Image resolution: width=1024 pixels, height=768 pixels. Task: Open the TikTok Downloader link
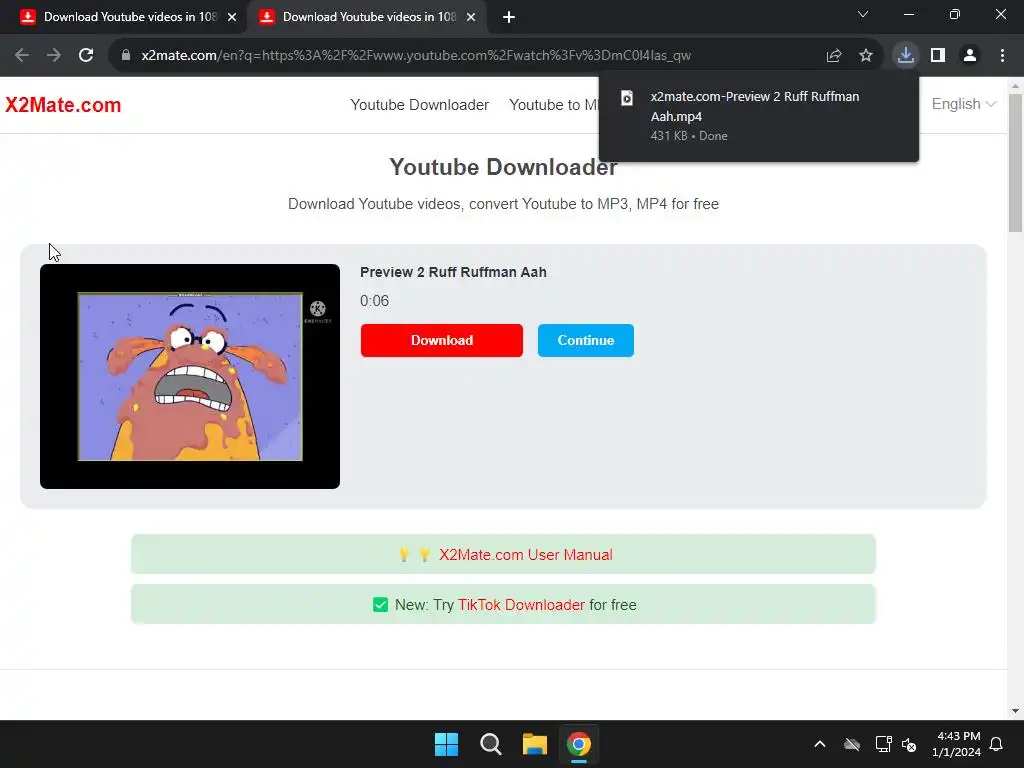coord(521,605)
